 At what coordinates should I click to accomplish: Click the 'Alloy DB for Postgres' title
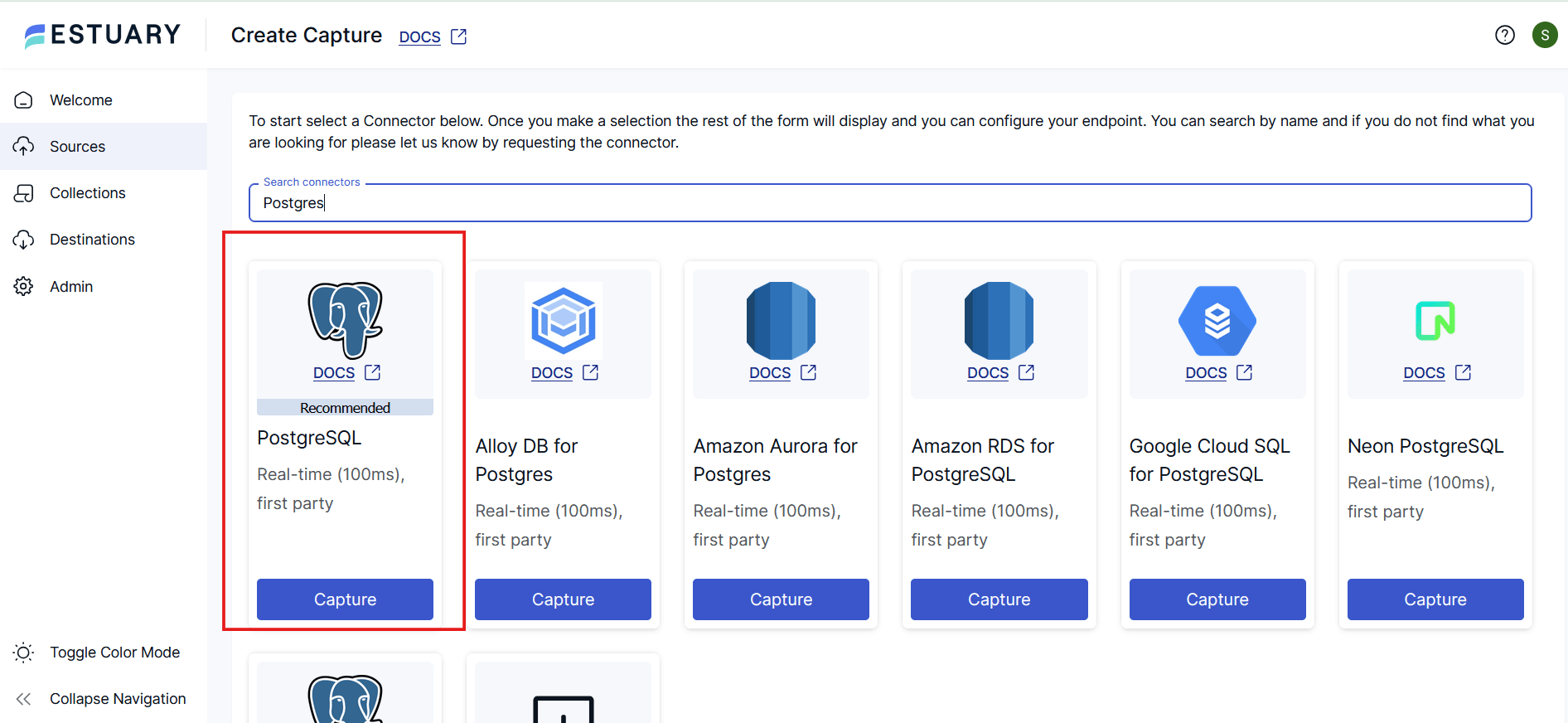click(x=526, y=460)
